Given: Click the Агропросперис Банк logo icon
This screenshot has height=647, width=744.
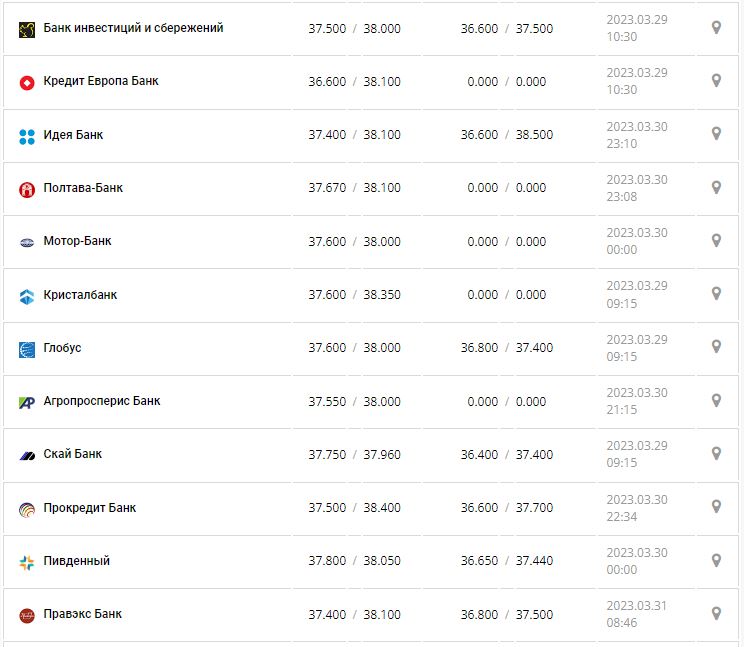Looking at the screenshot, I should (x=27, y=402).
